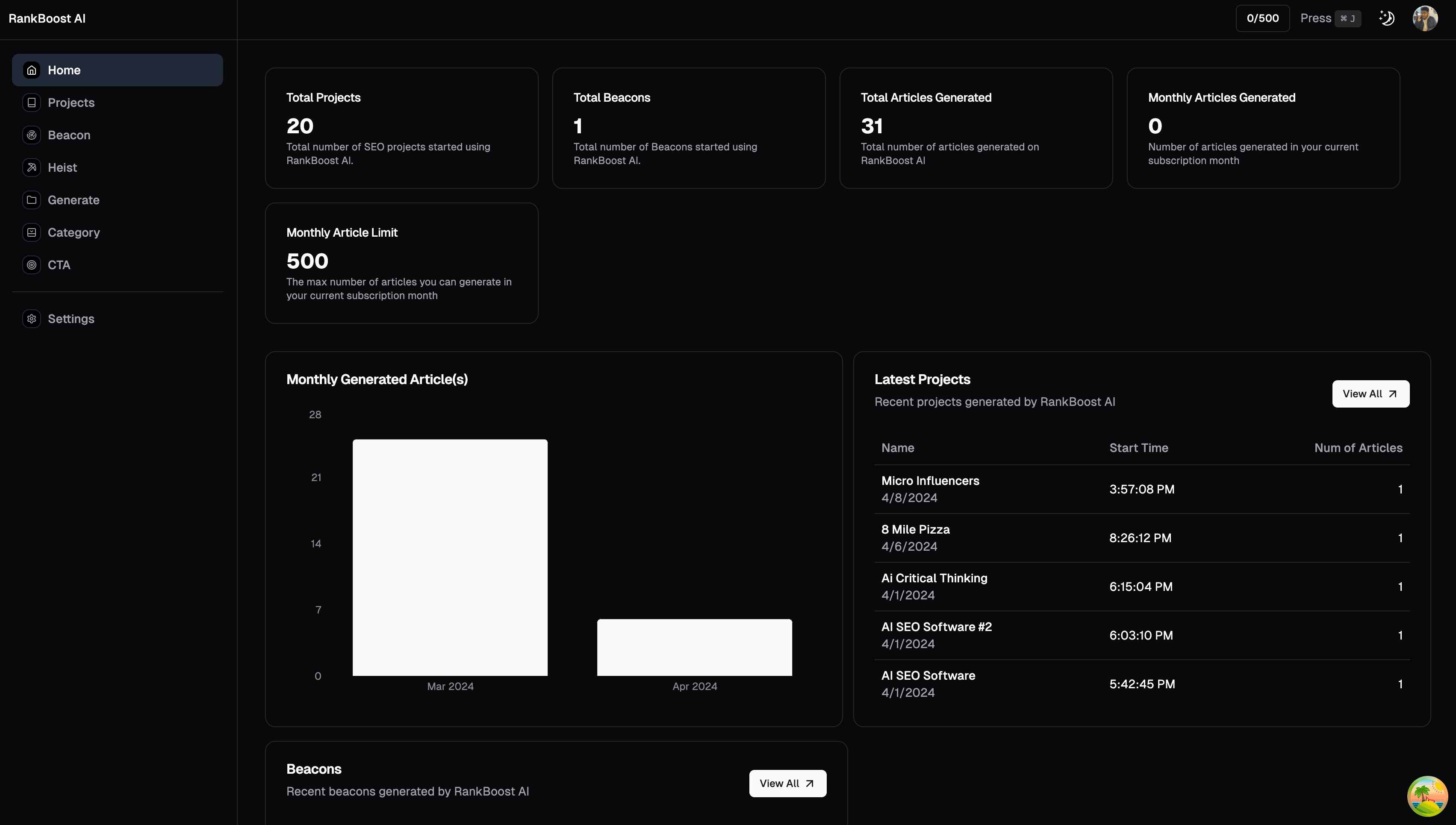Viewport: 1456px width, 825px height.
Task: Click View All in the Beacons section
Action: (787, 783)
